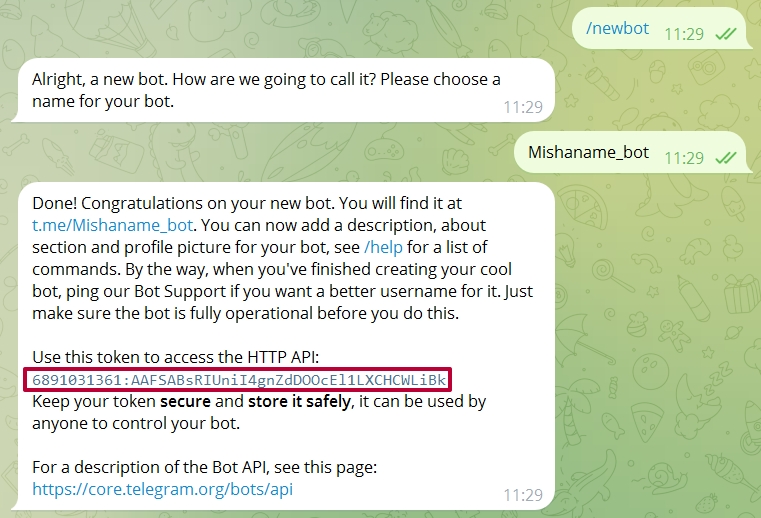Screen dimensions: 761x518
Task: Click the /help command link
Action: coord(383,247)
